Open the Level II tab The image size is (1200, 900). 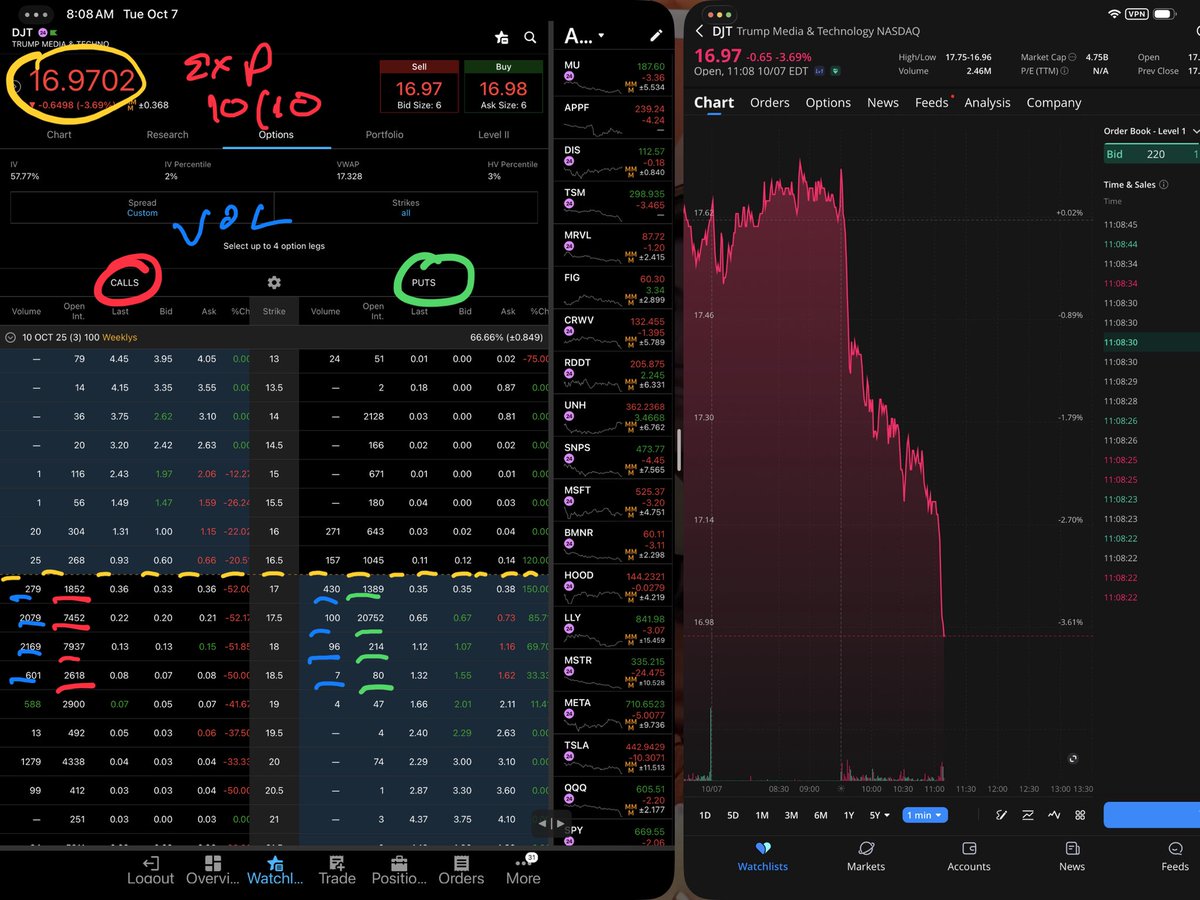[493, 134]
